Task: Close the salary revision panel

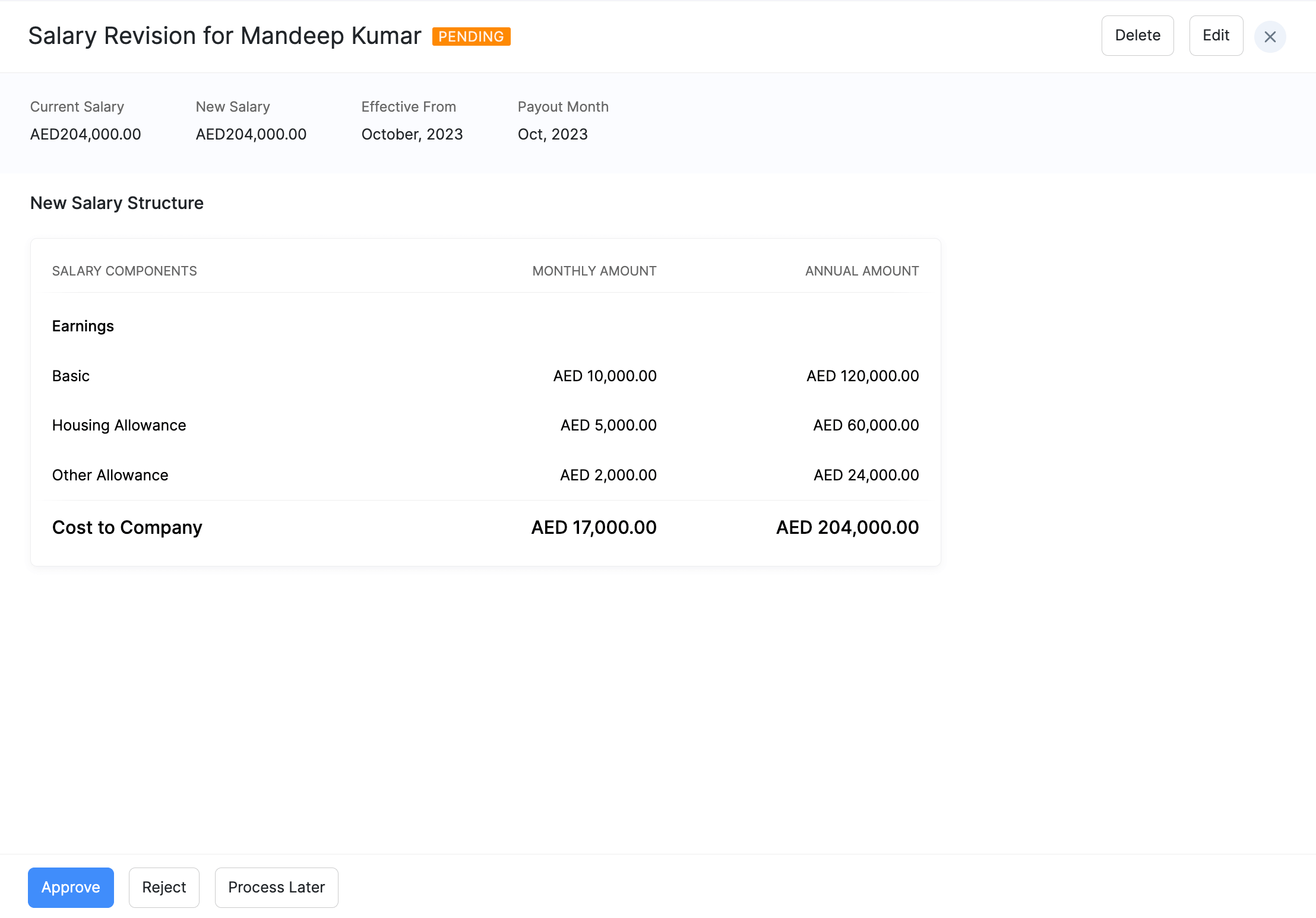Action: pyautogui.click(x=1270, y=37)
